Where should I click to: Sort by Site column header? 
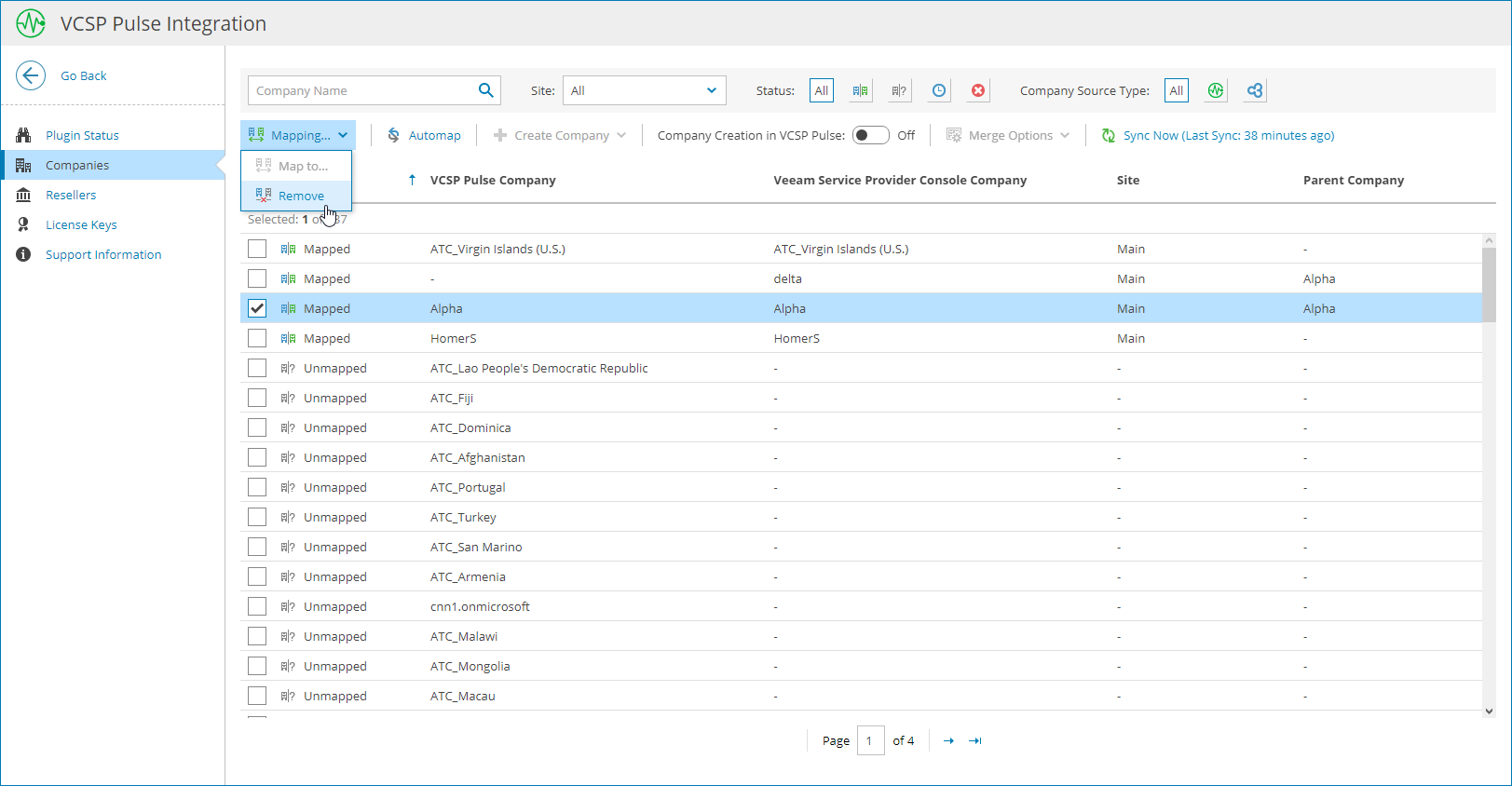1128,180
